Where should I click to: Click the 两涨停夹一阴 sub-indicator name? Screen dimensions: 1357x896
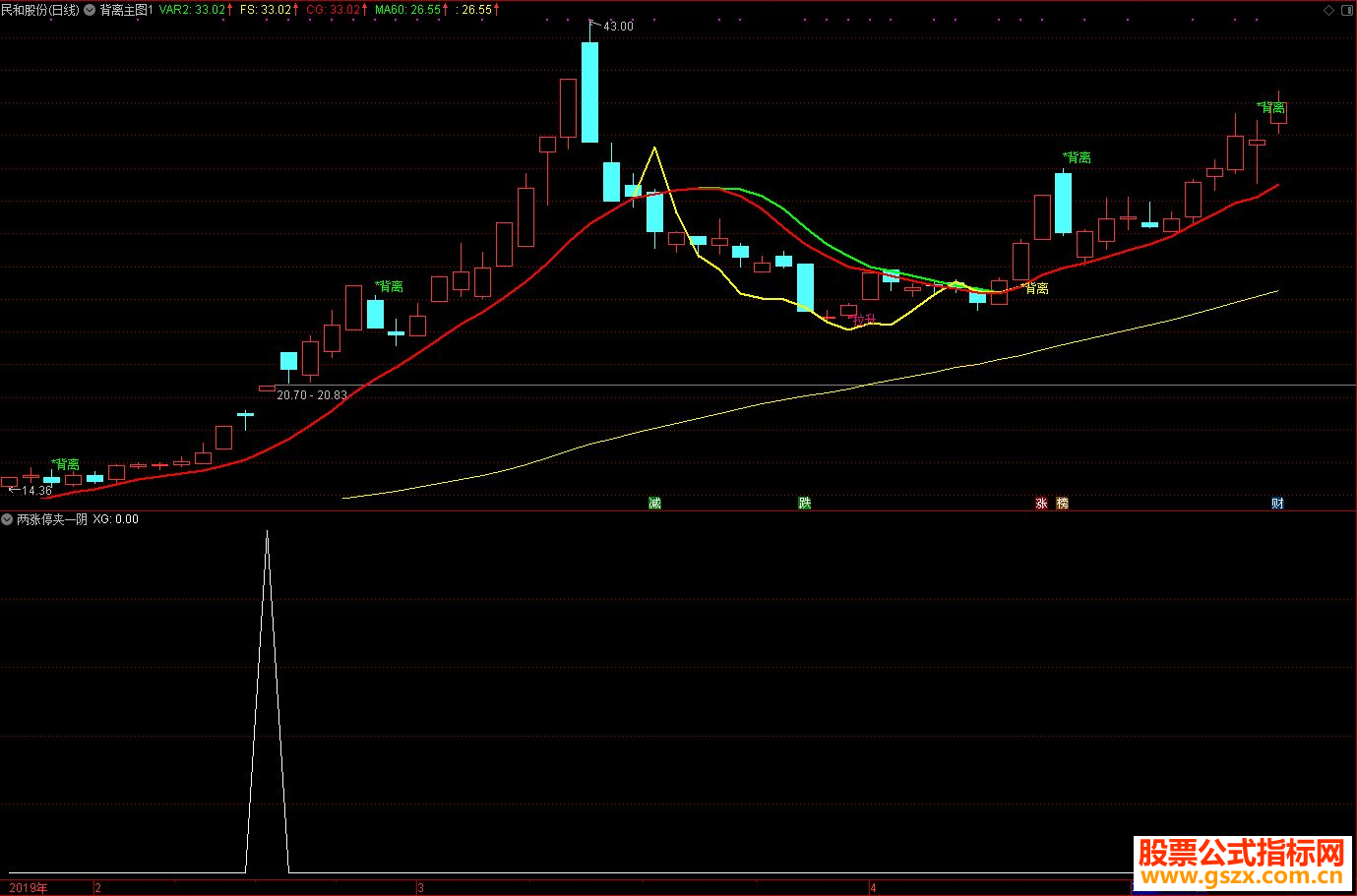pos(52,519)
